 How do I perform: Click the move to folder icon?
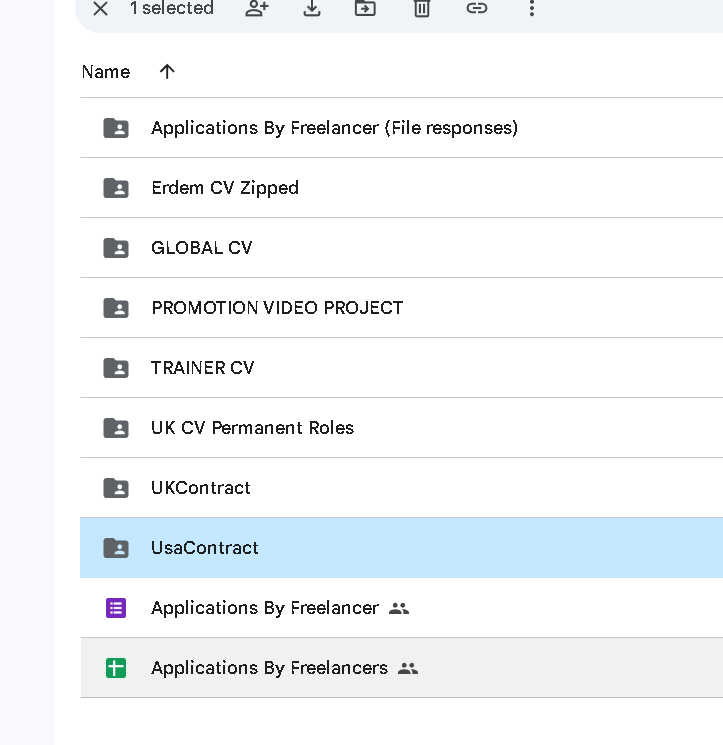(365, 8)
